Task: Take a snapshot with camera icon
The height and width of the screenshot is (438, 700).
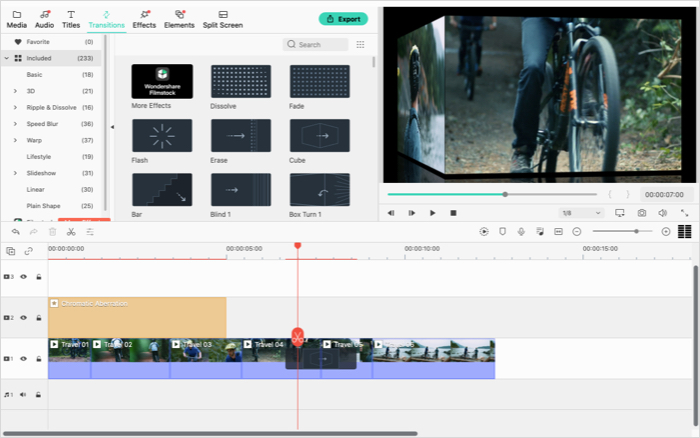Action: click(x=642, y=213)
